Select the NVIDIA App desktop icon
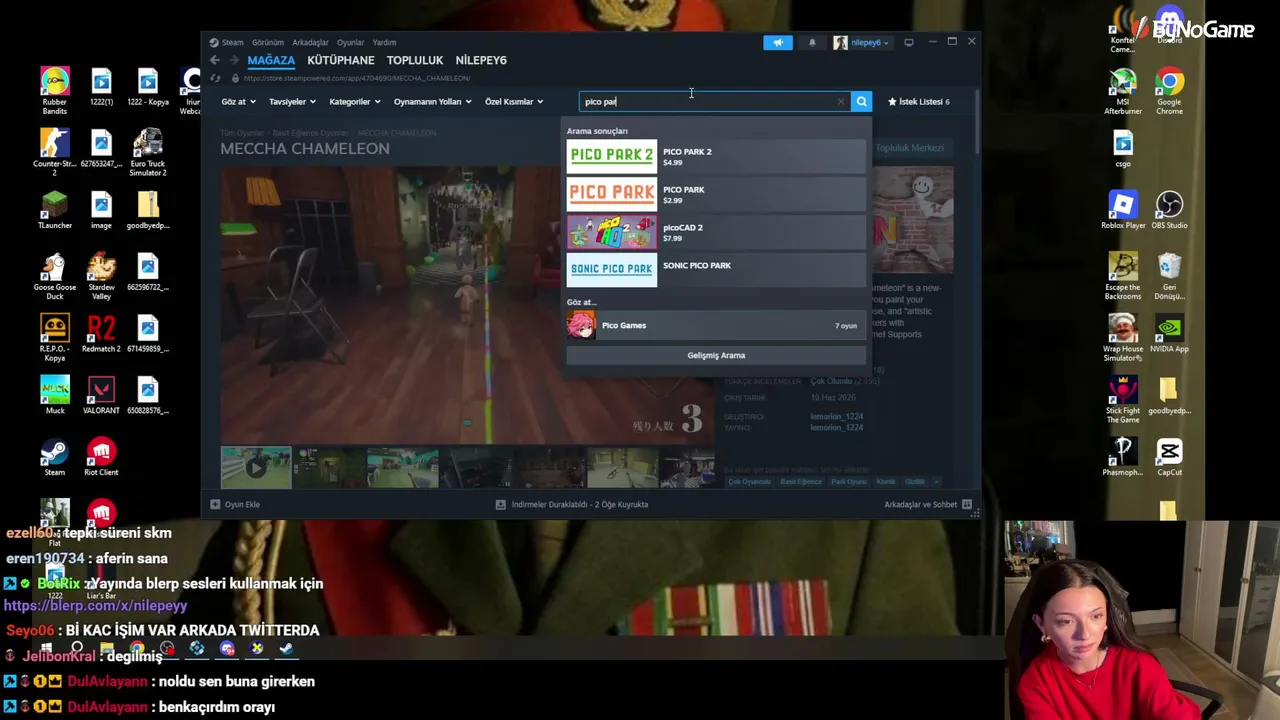 [x=1169, y=334]
